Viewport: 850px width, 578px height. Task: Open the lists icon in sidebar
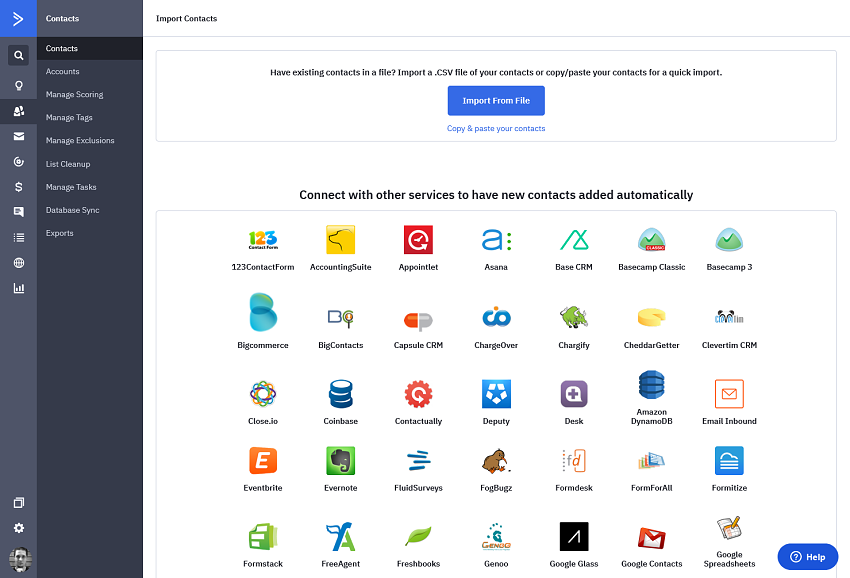click(18, 237)
